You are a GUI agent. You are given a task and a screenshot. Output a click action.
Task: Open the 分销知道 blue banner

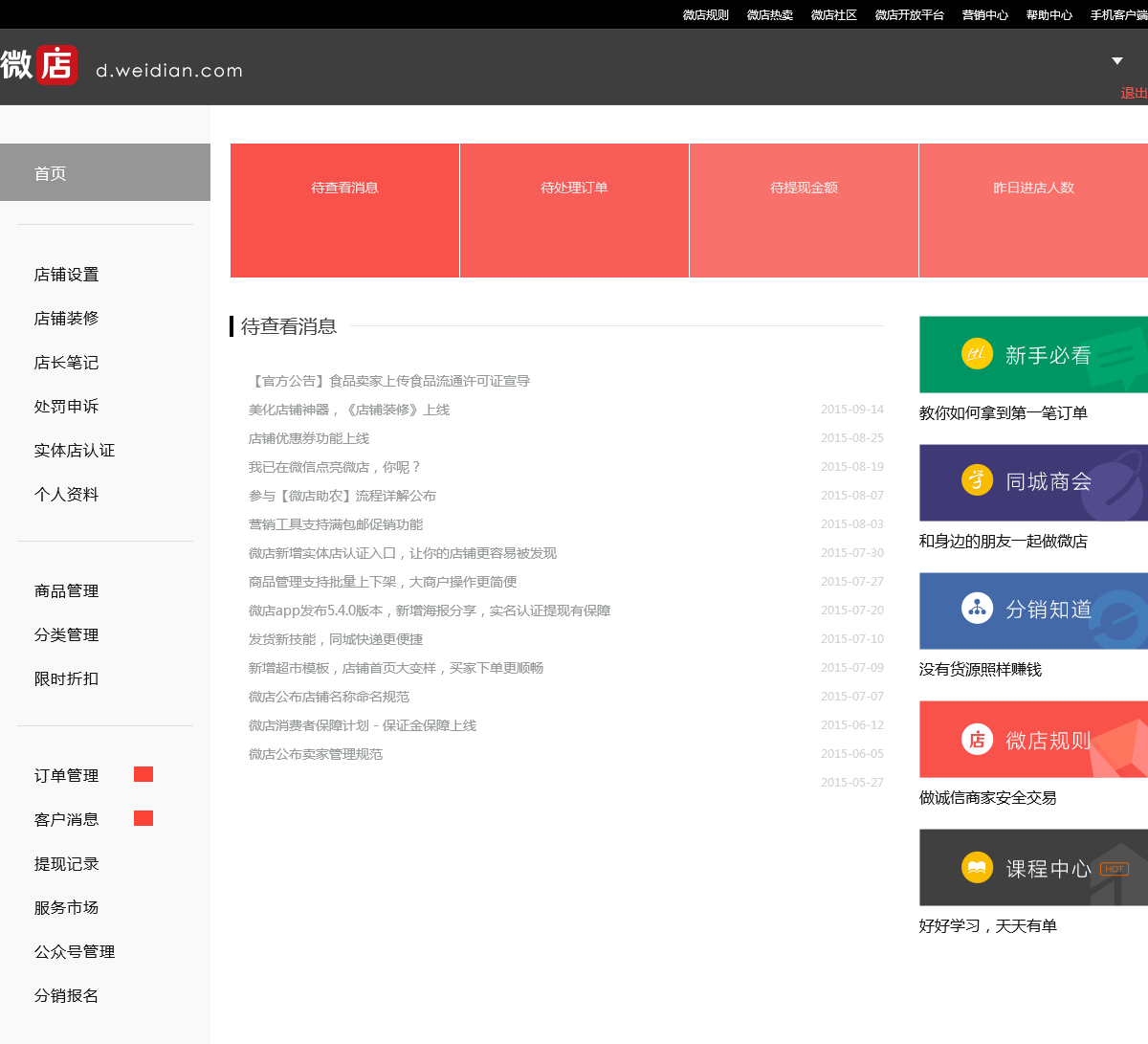[1033, 611]
